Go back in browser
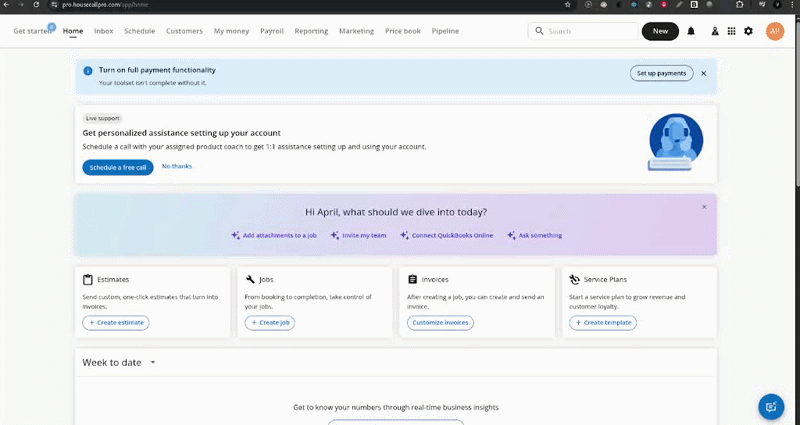Screen dimensions: 800x425 [7, 5]
